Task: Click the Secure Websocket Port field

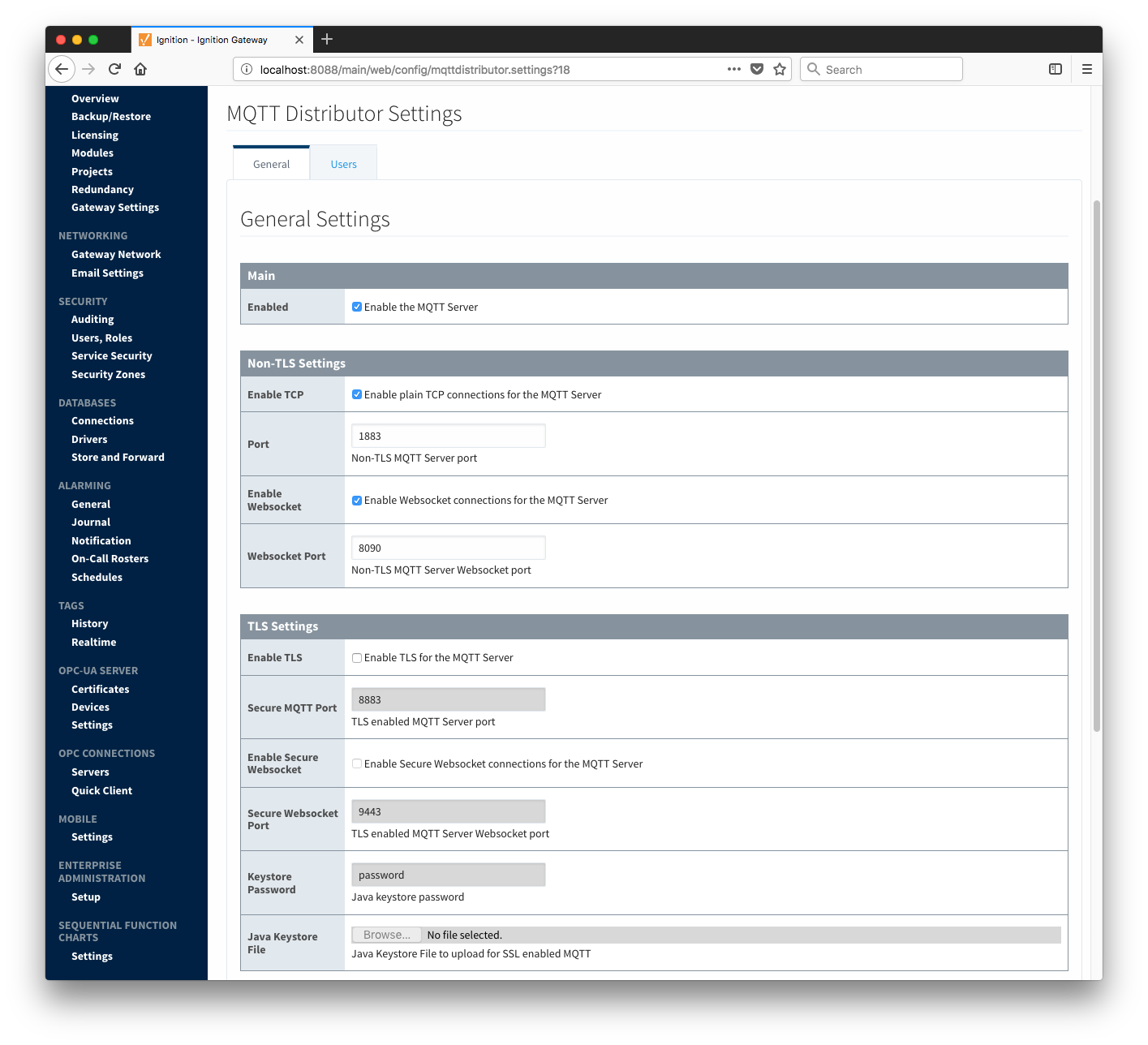Action: coord(448,811)
